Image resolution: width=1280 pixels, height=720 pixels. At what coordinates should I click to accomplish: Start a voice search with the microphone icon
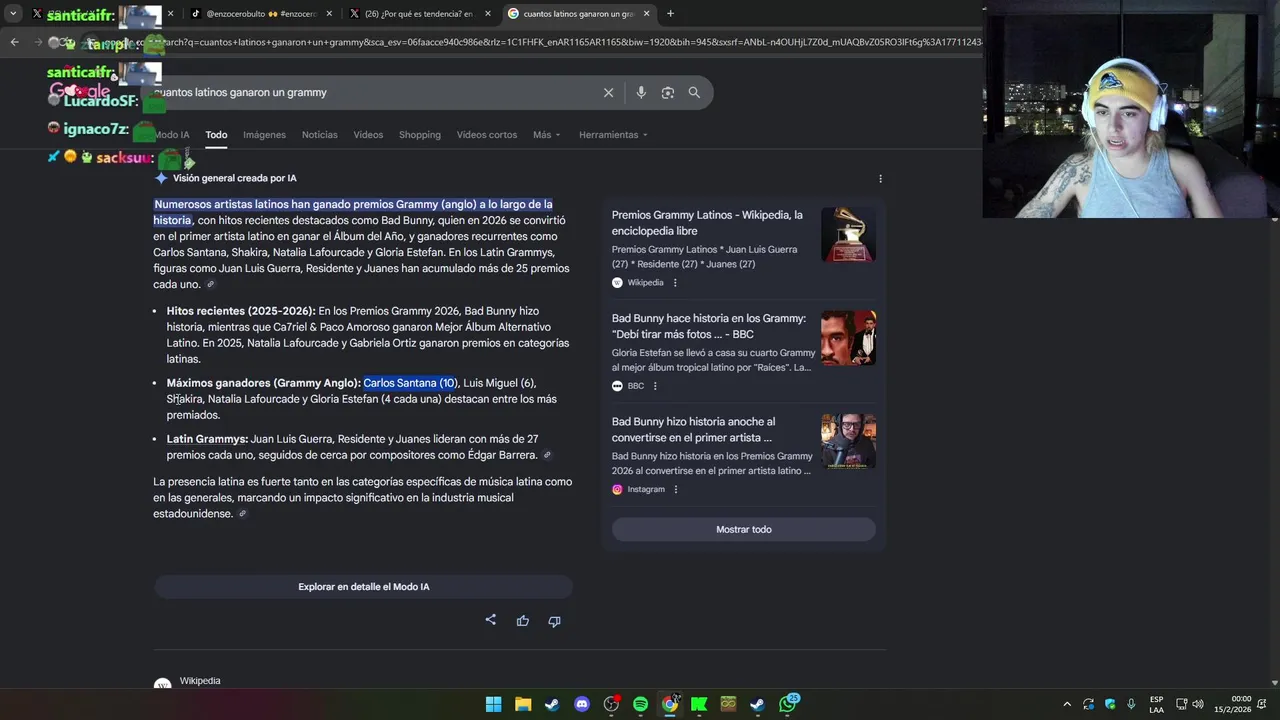[641, 92]
